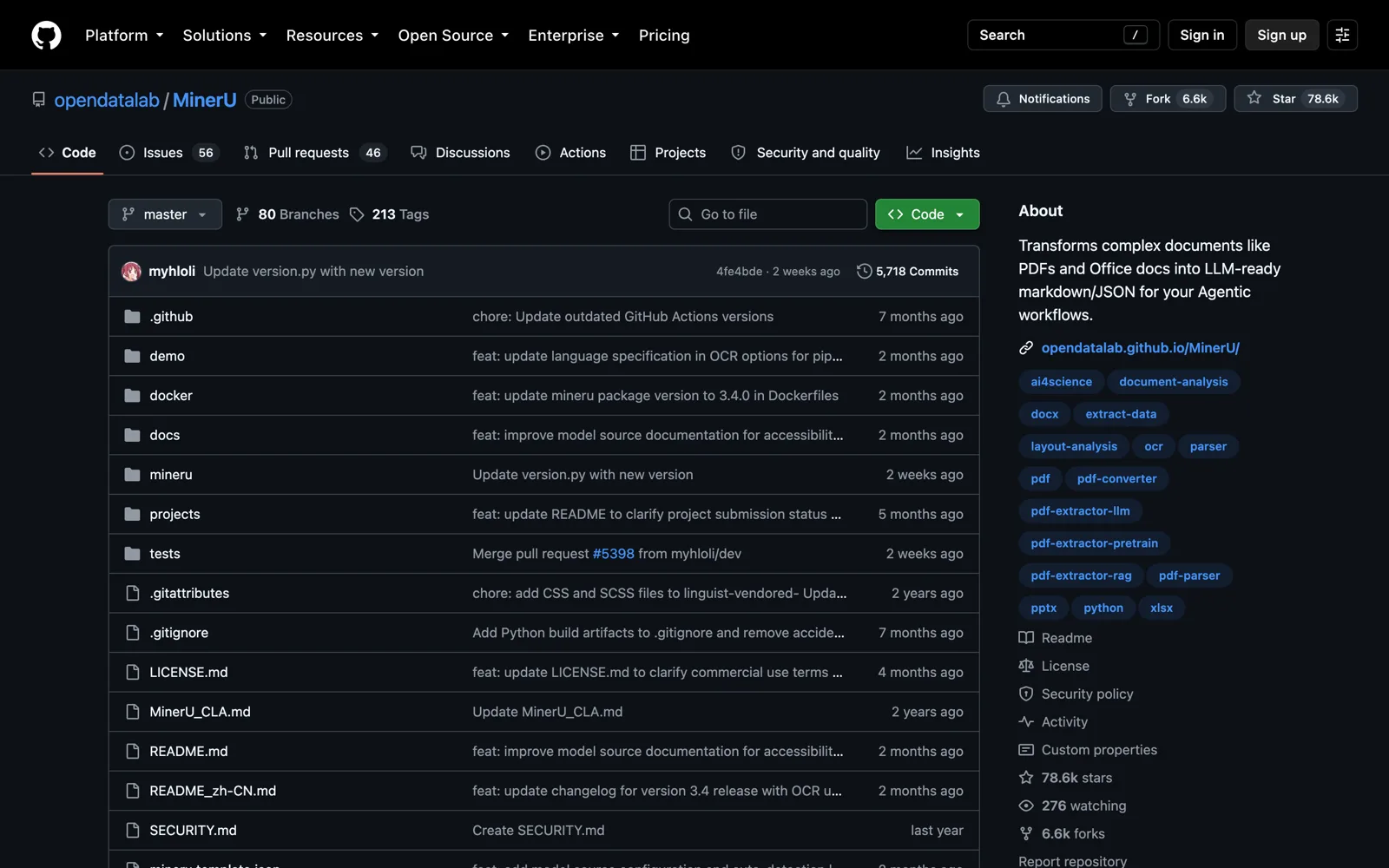Open Custom properties in sidebar
The height and width of the screenshot is (868, 1389).
click(x=1088, y=750)
